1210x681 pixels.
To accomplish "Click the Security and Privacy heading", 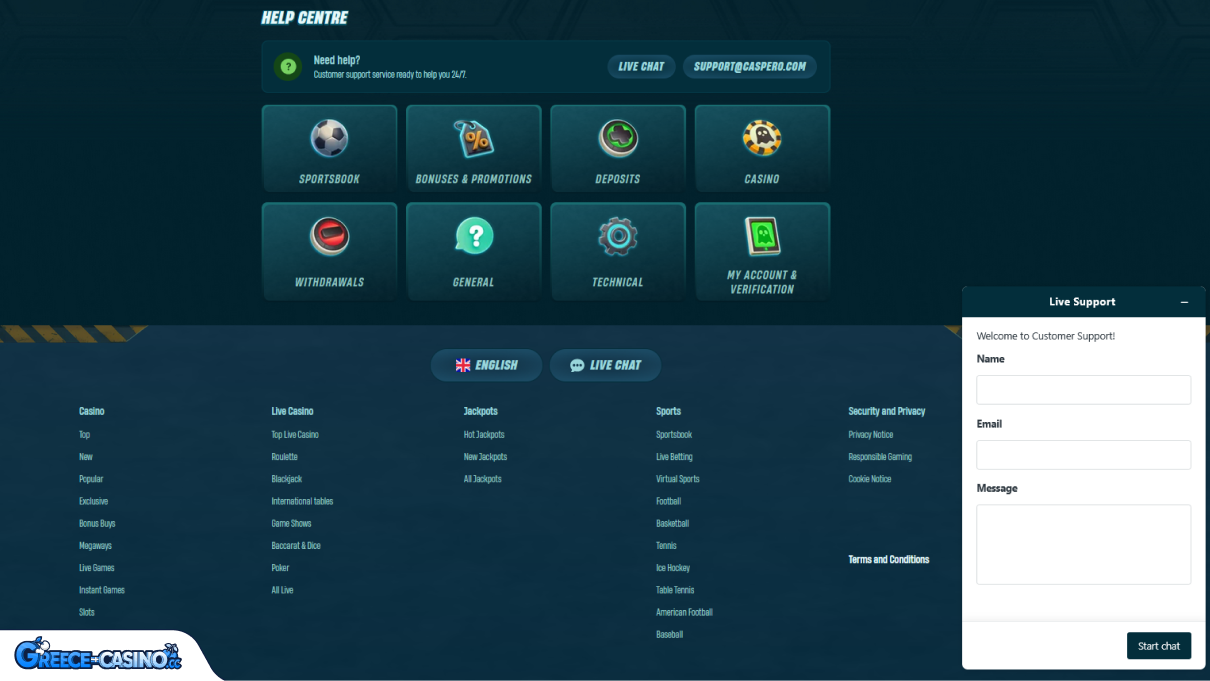I will coord(887,411).
